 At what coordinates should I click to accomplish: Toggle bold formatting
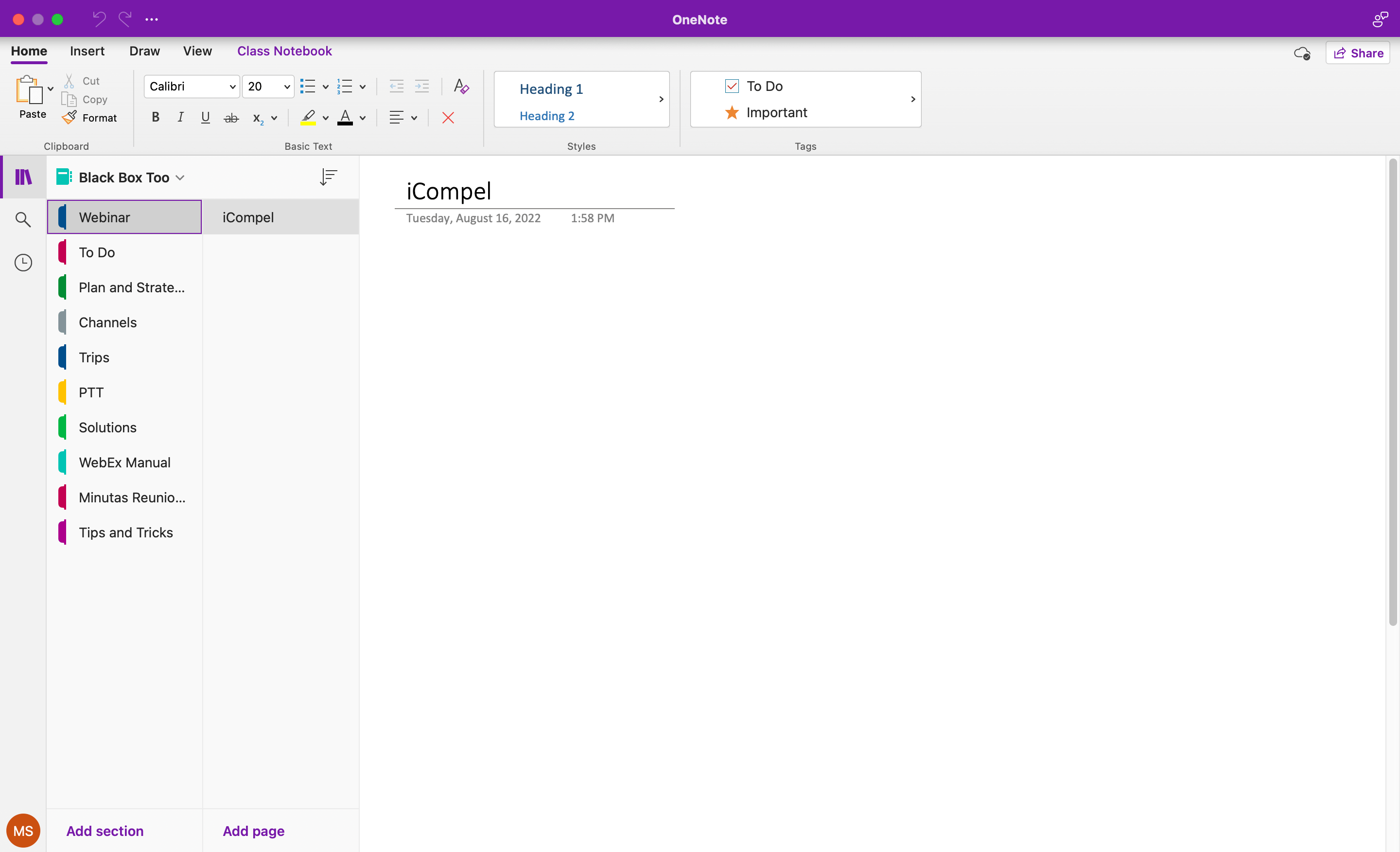(155, 118)
